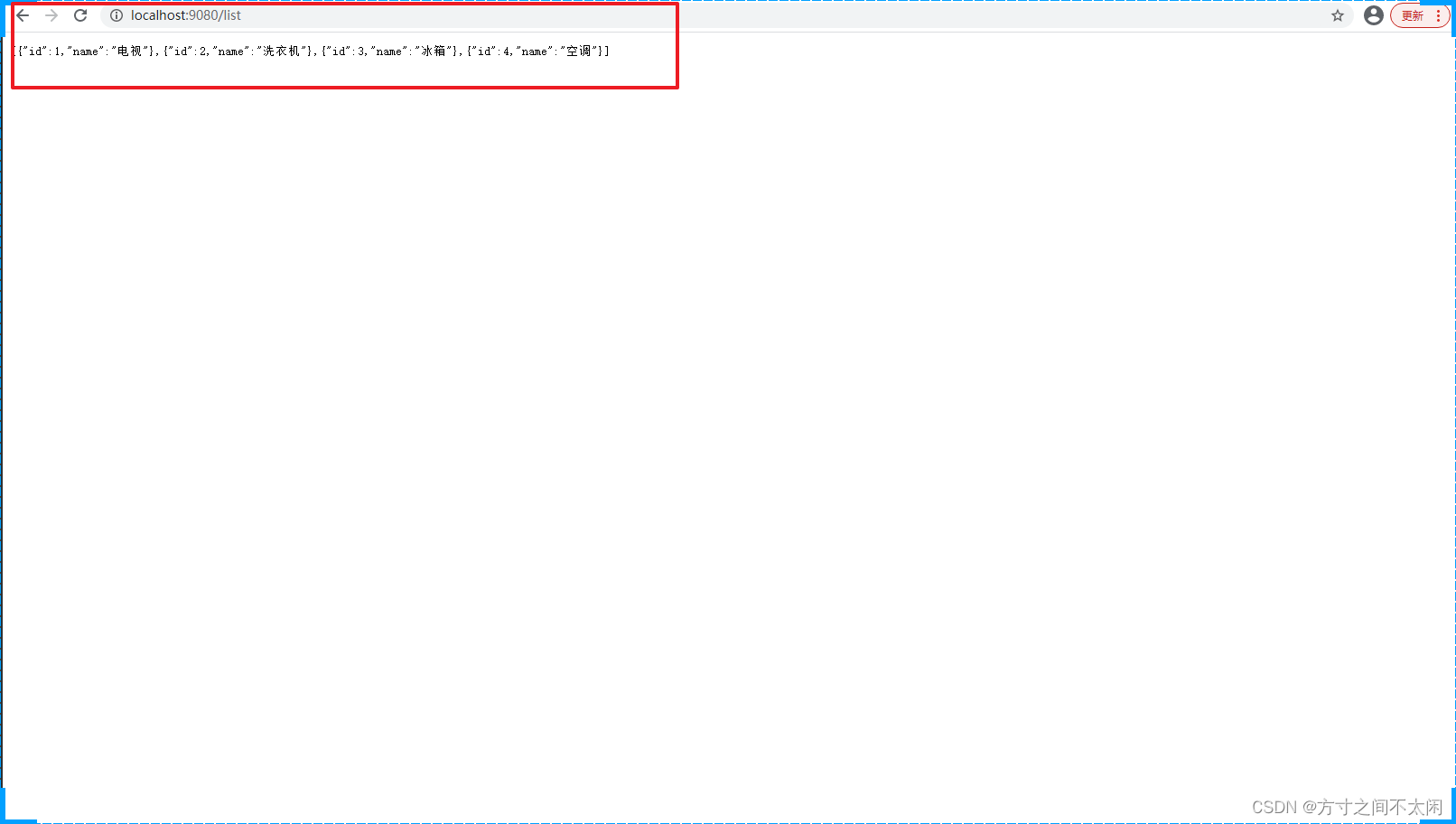Bookmark this page with the star icon

[x=1338, y=15]
